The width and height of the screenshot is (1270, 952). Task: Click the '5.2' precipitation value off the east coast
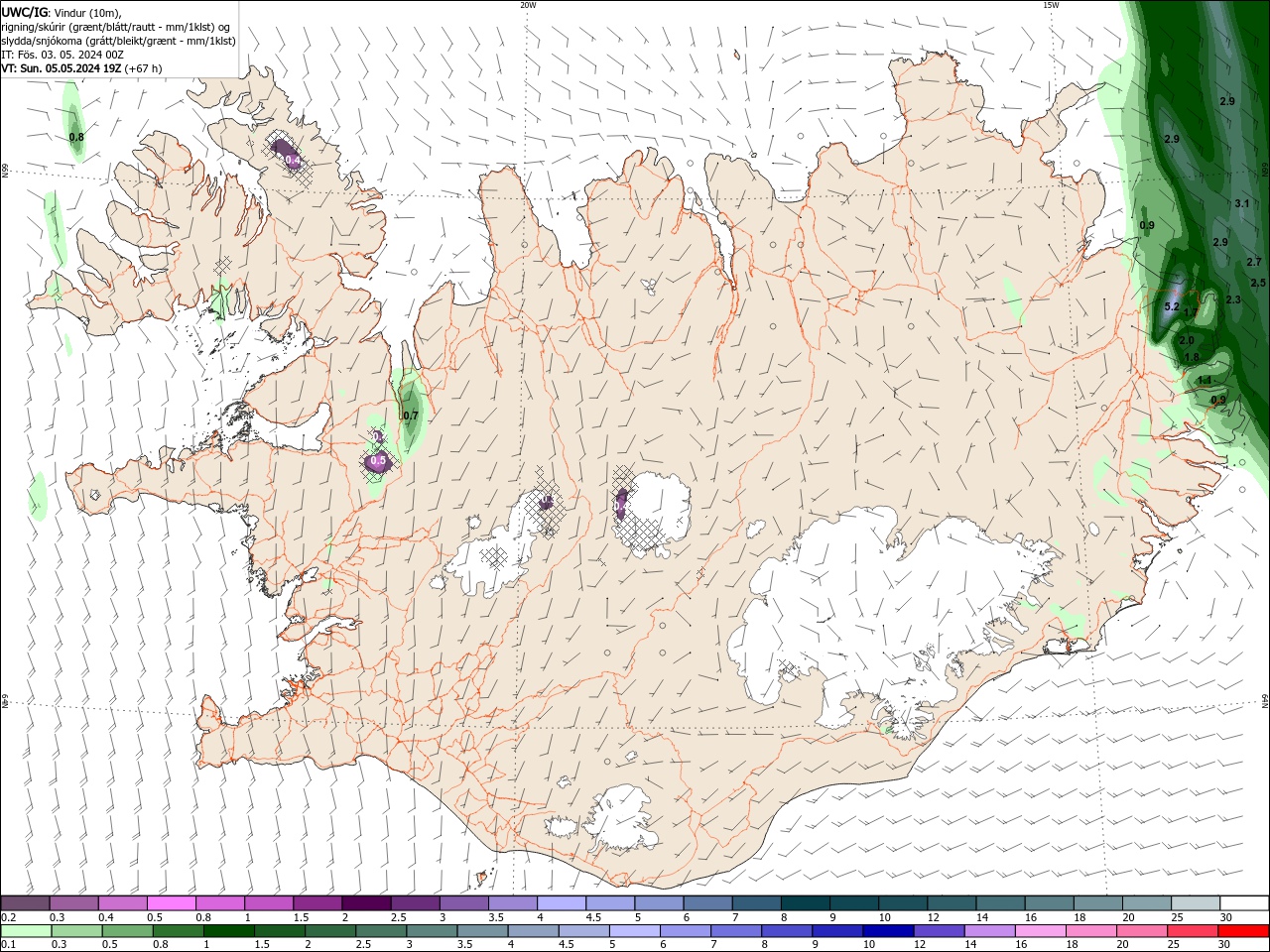tap(1171, 307)
